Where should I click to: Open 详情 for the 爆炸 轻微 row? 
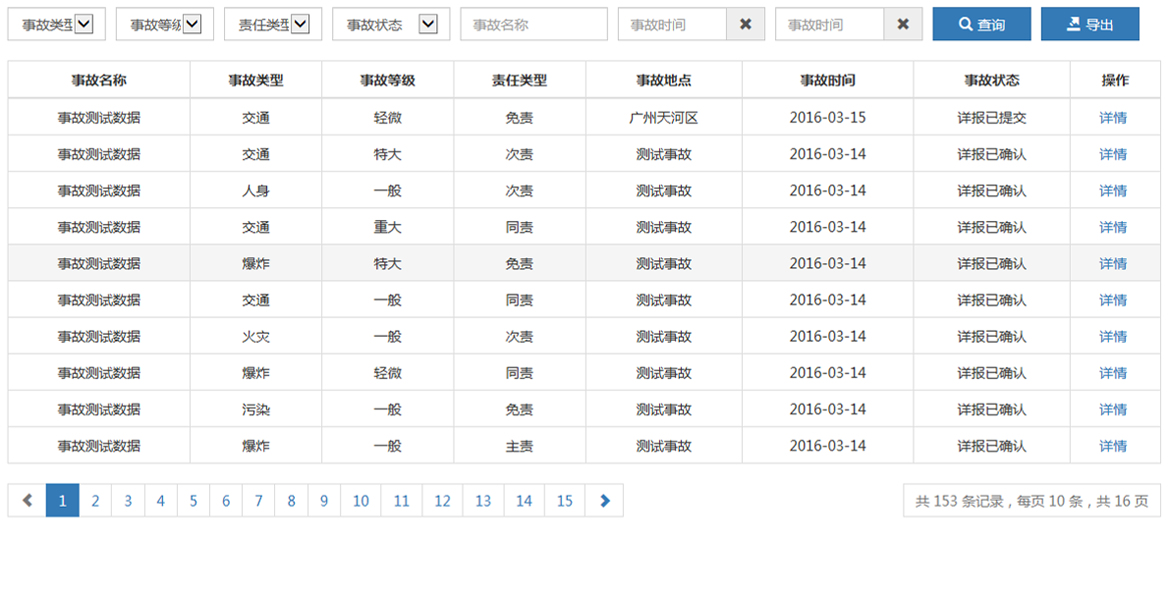coord(1113,373)
